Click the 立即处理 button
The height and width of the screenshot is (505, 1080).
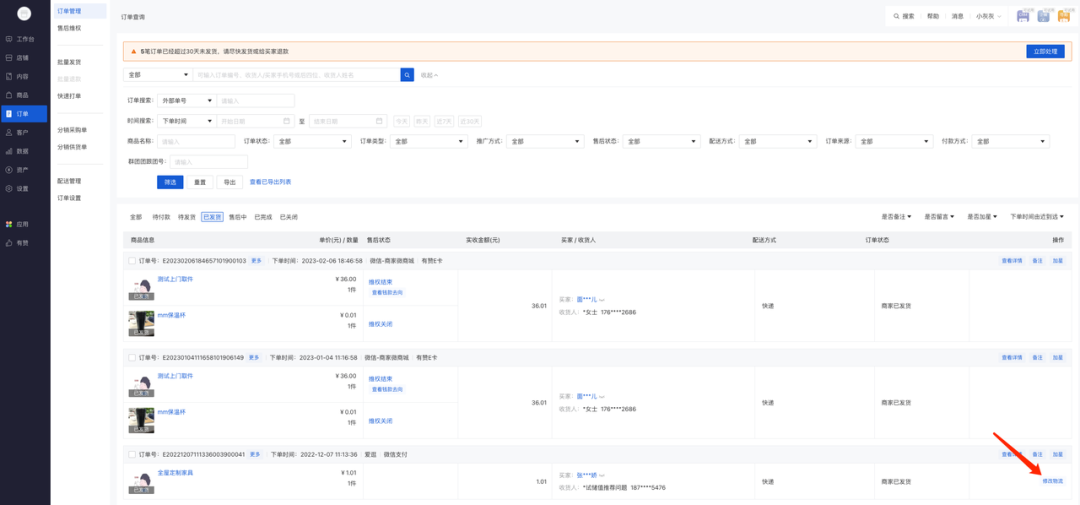[x=1045, y=51]
